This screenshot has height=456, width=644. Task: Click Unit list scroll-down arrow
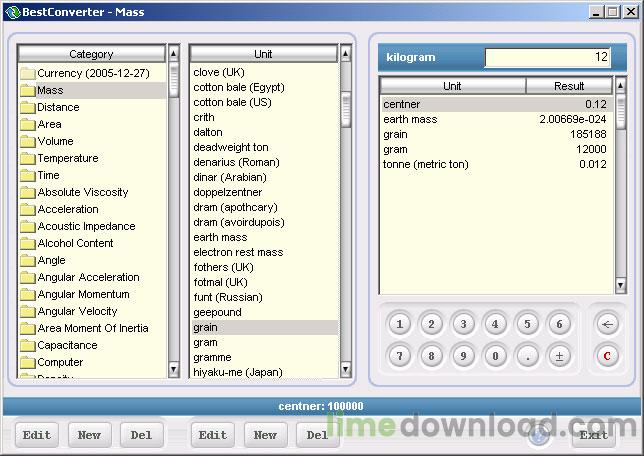click(346, 369)
